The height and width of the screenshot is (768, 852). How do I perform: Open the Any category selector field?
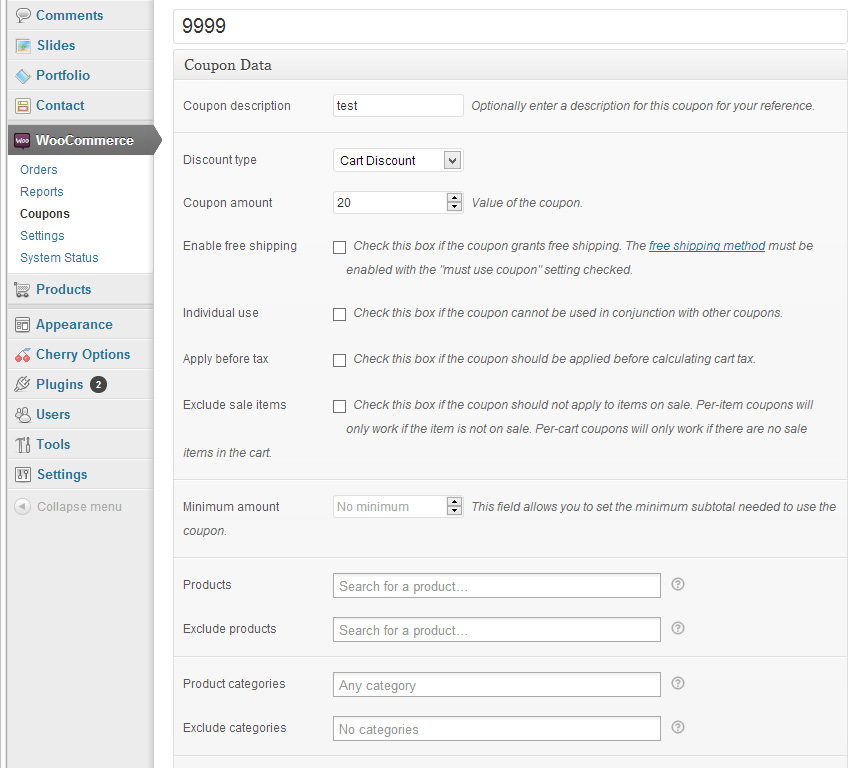[497, 685]
